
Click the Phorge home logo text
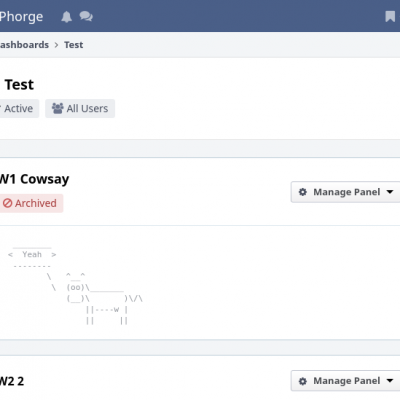(21, 17)
